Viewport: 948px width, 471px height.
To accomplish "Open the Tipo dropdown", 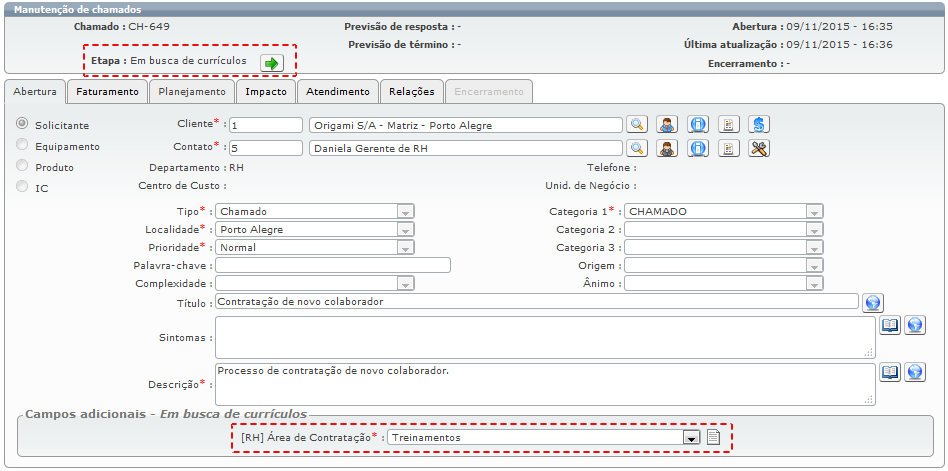I will (x=405, y=212).
